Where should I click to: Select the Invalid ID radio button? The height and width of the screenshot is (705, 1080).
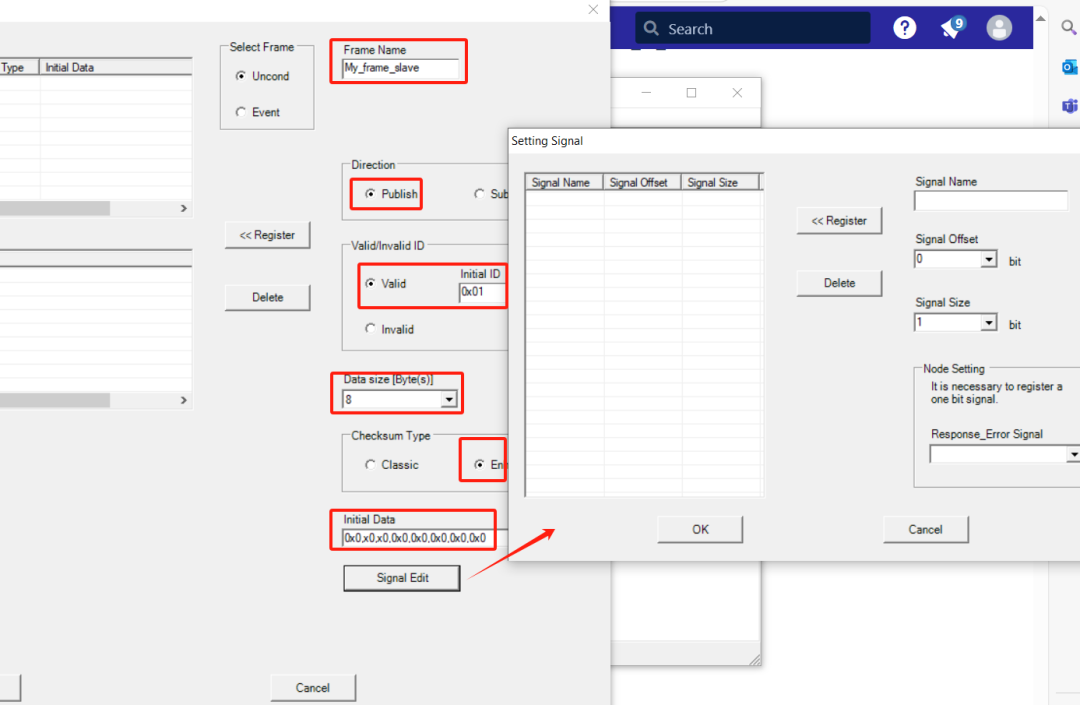pos(371,328)
